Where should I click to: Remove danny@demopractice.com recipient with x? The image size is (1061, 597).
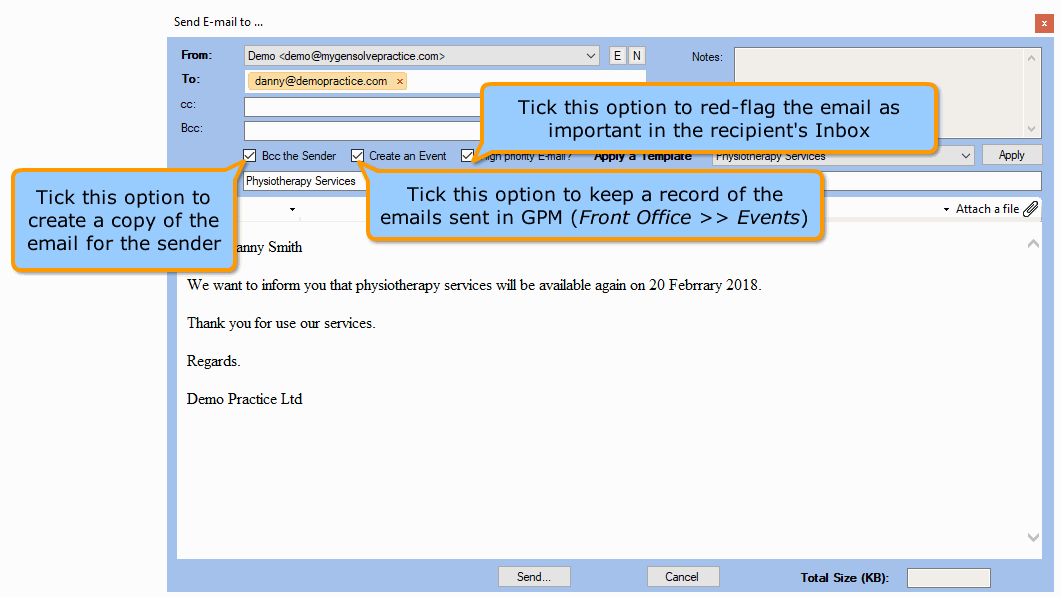point(400,81)
